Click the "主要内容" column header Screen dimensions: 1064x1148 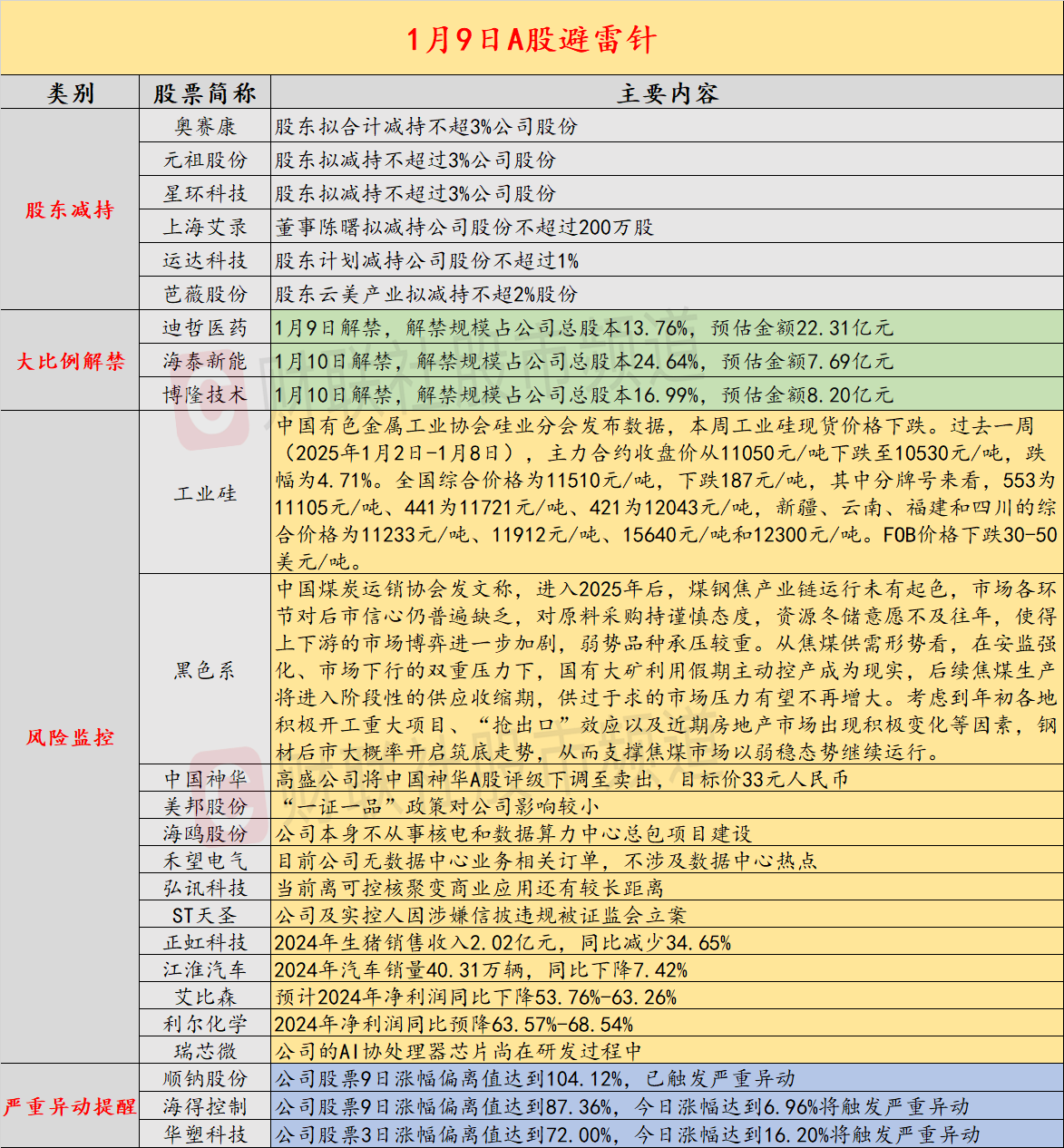tap(667, 93)
